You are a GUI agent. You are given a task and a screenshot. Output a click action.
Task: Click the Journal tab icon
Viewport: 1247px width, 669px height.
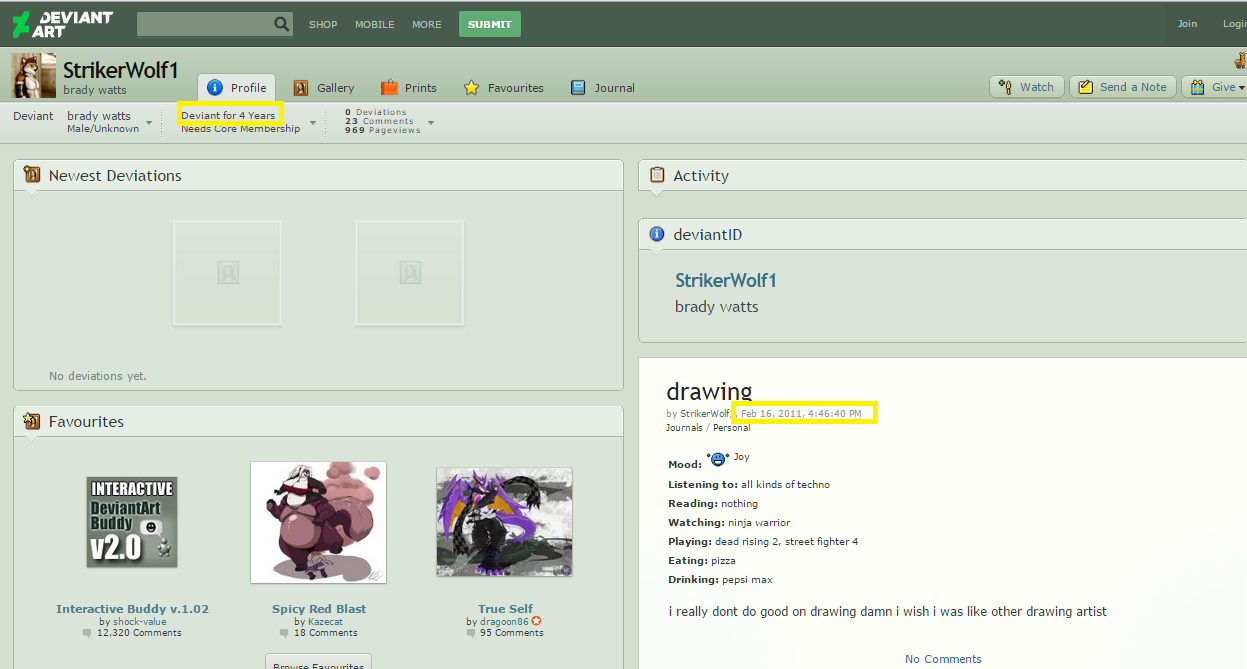578,88
